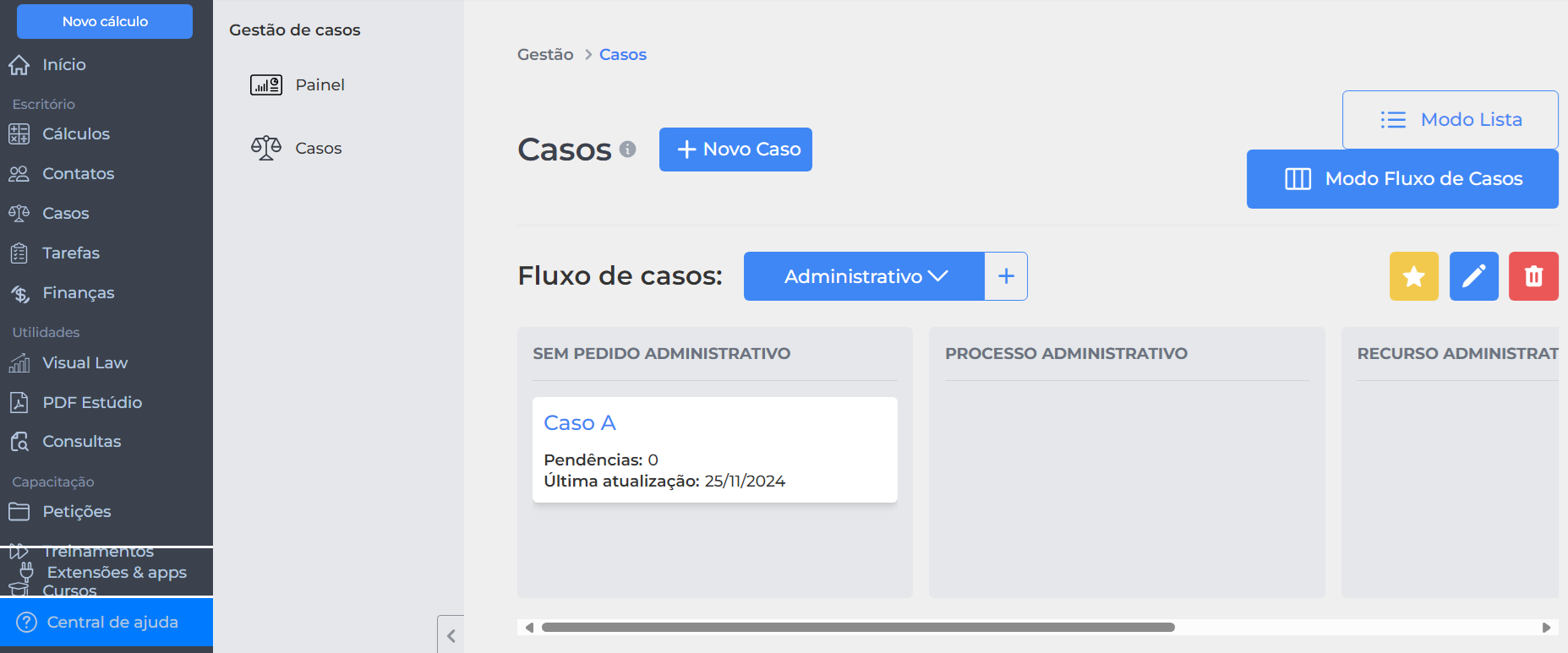Click the Pendências: 0 text
This screenshot has width=1568, height=653.
[x=601, y=460]
